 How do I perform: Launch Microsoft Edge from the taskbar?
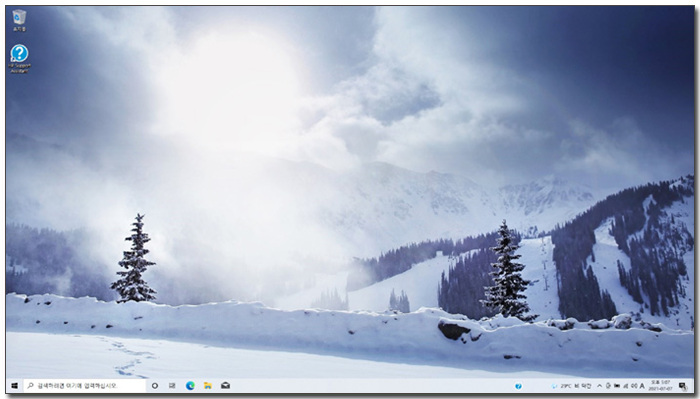(190, 386)
